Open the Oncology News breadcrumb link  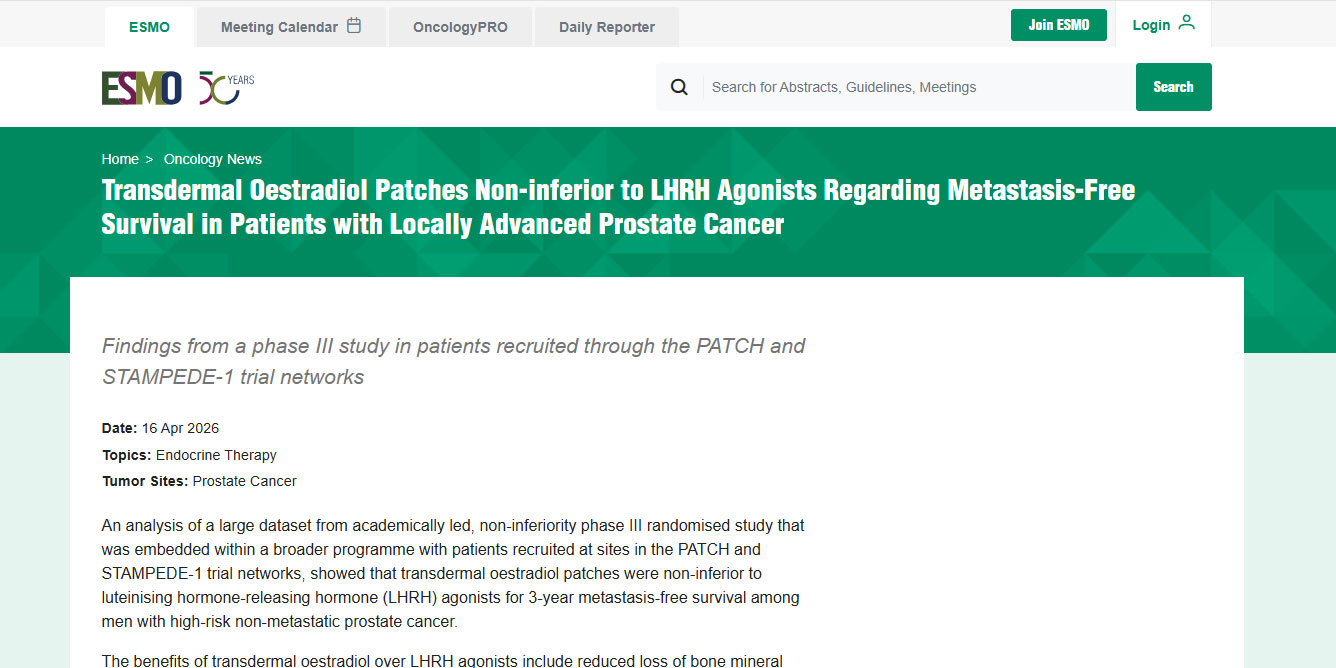click(213, 159)
